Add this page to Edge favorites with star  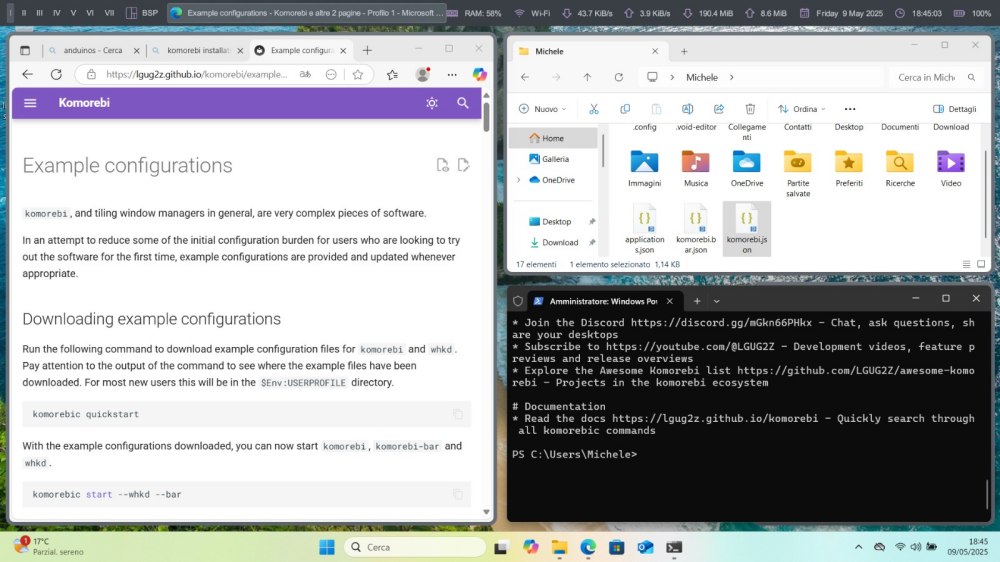[358, 75]
